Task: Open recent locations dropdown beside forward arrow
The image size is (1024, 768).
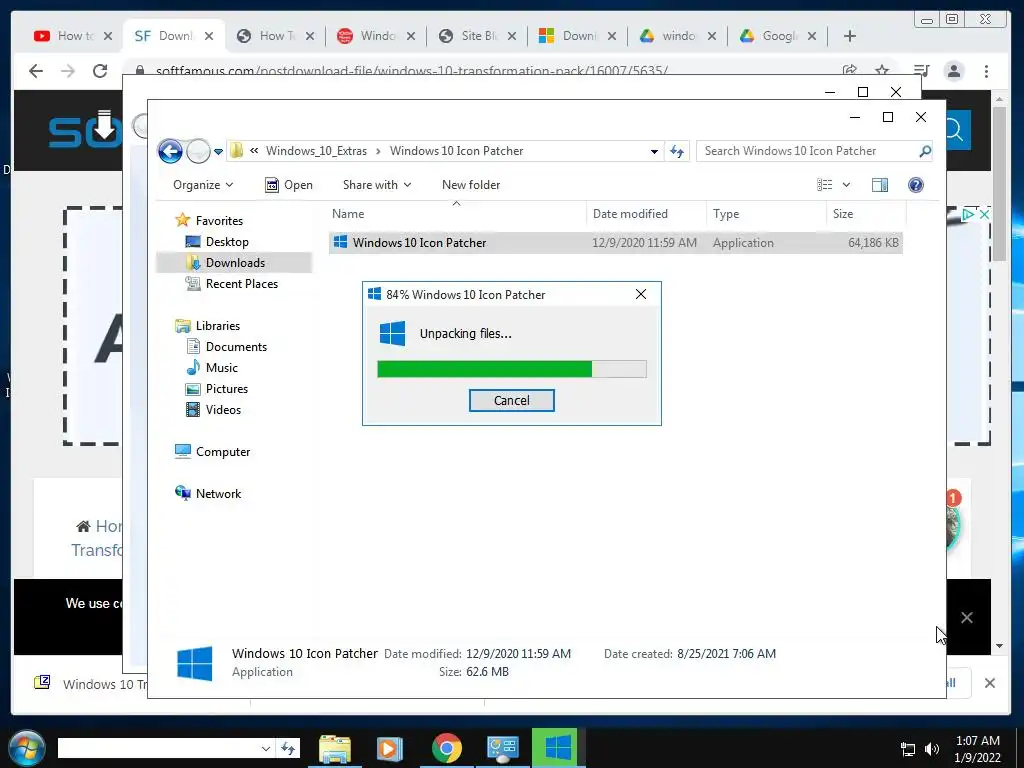Action: [x=218, y=152]
